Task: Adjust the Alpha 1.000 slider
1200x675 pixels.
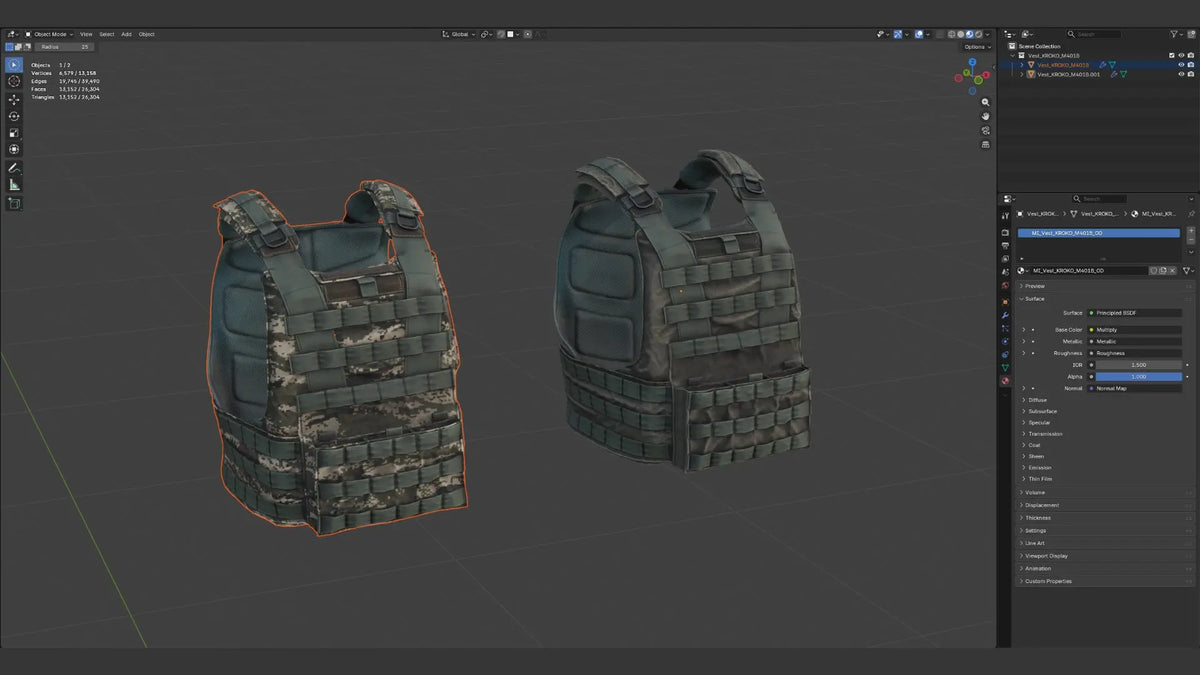Action: (1138, 377)
